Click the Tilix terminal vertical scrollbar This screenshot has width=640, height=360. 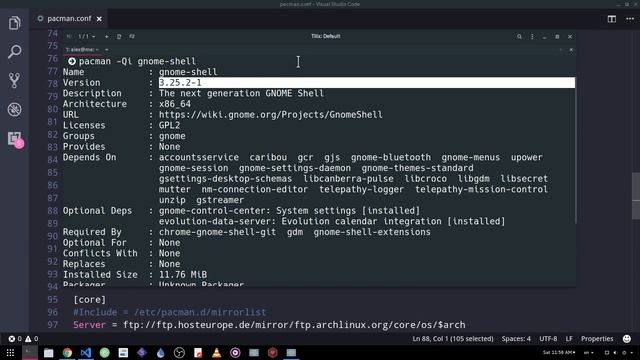(x=576, y=149)
